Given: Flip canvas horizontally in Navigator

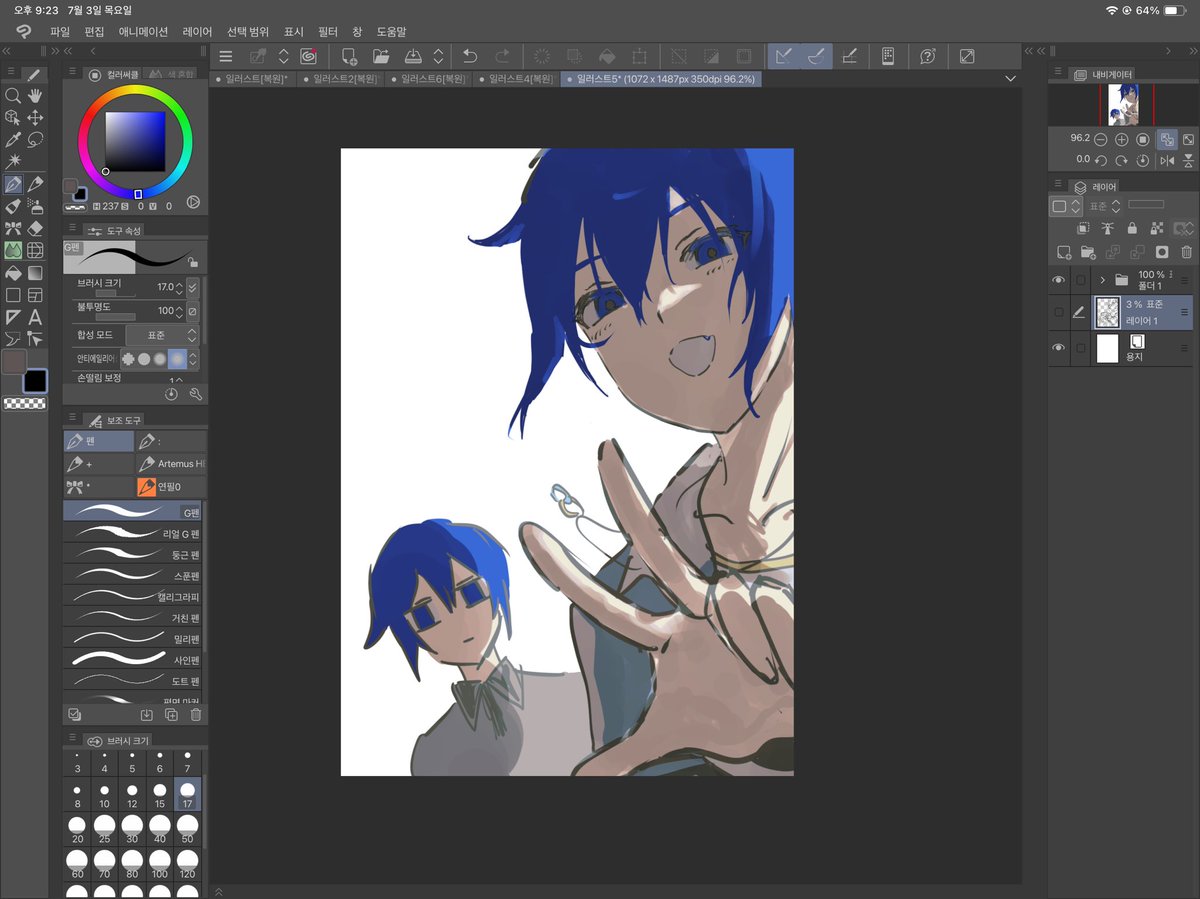Looking at the screenshot, I should click(x=1167, y=160).
